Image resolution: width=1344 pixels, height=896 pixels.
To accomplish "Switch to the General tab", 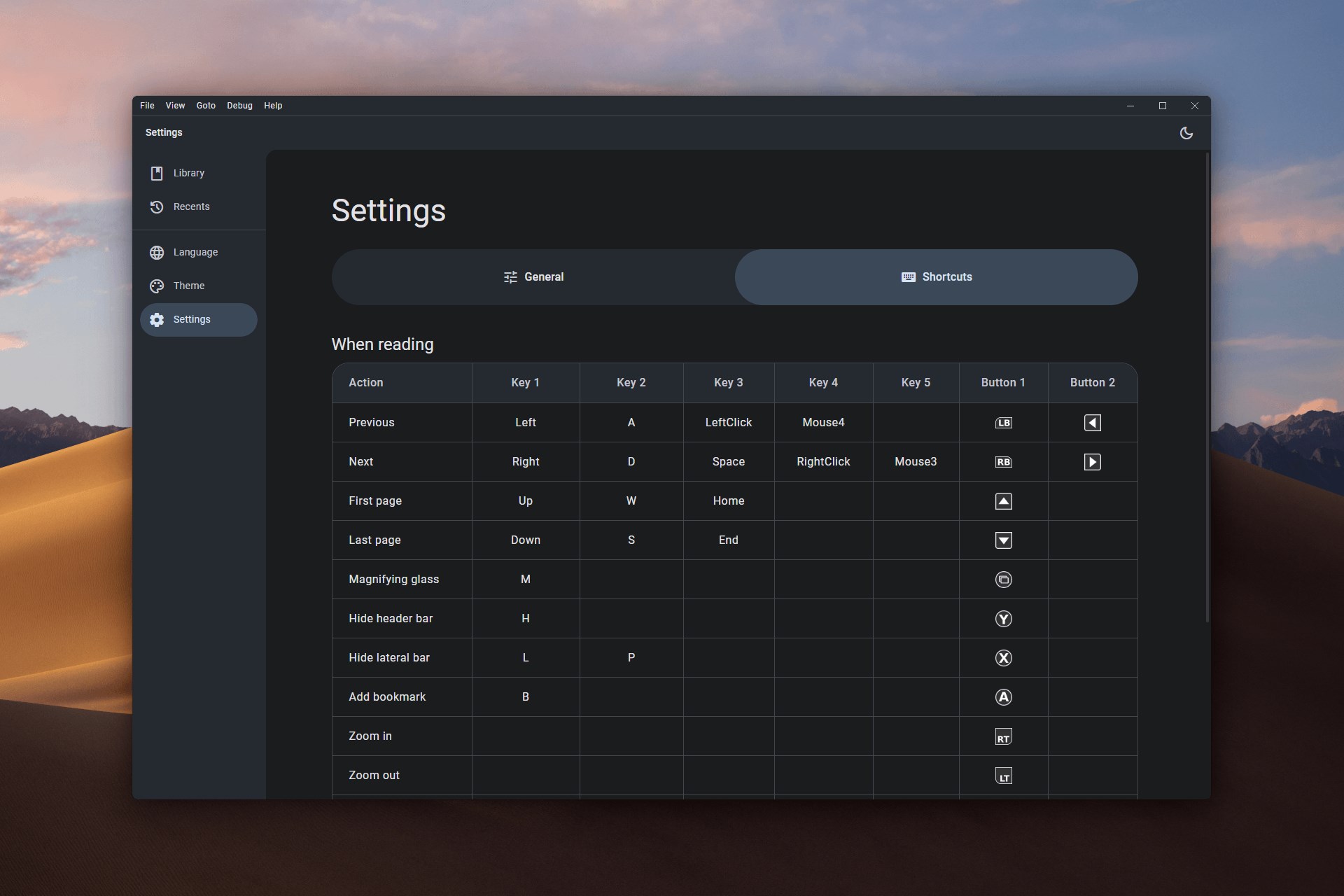I will coord(533,276).
